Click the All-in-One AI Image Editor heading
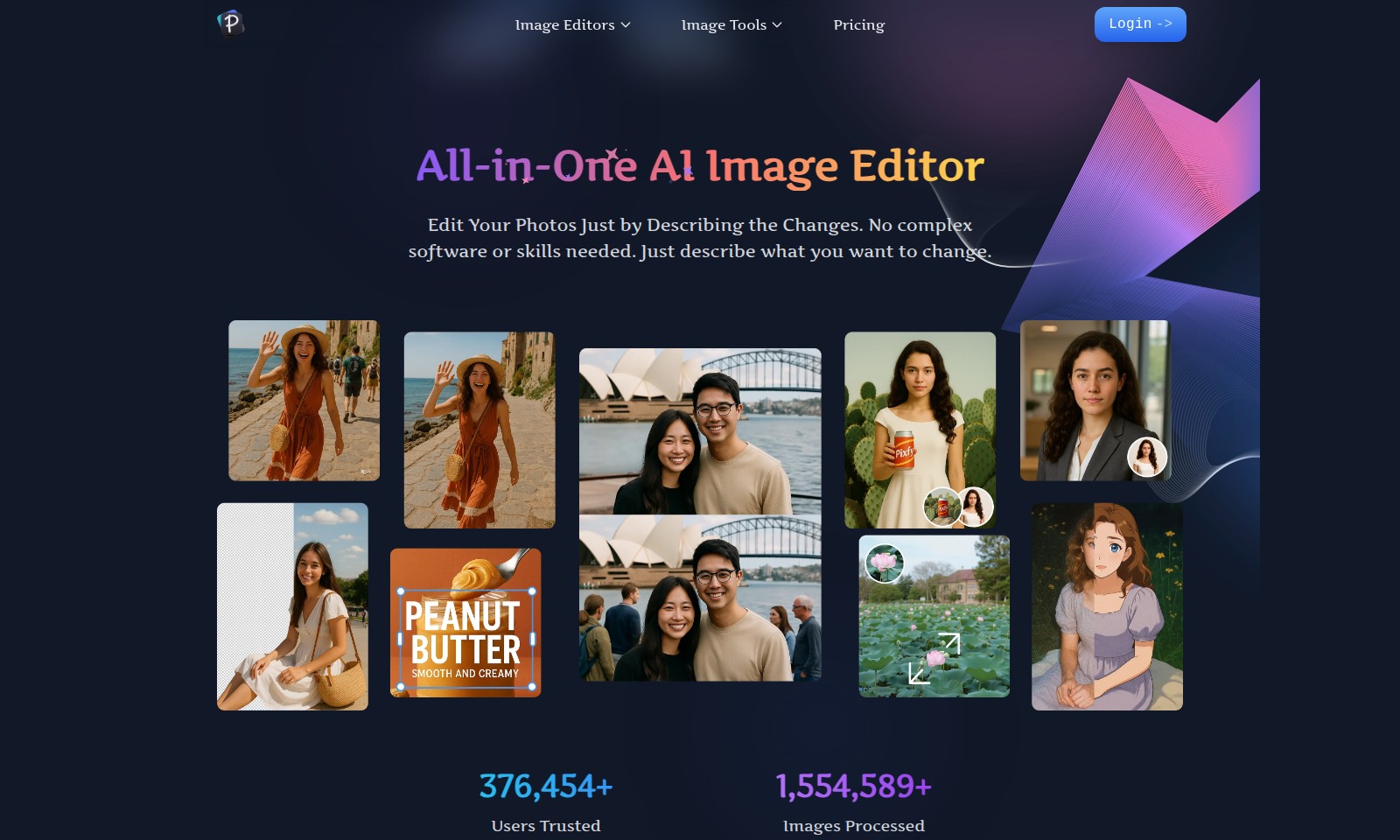 coord(700,164)
